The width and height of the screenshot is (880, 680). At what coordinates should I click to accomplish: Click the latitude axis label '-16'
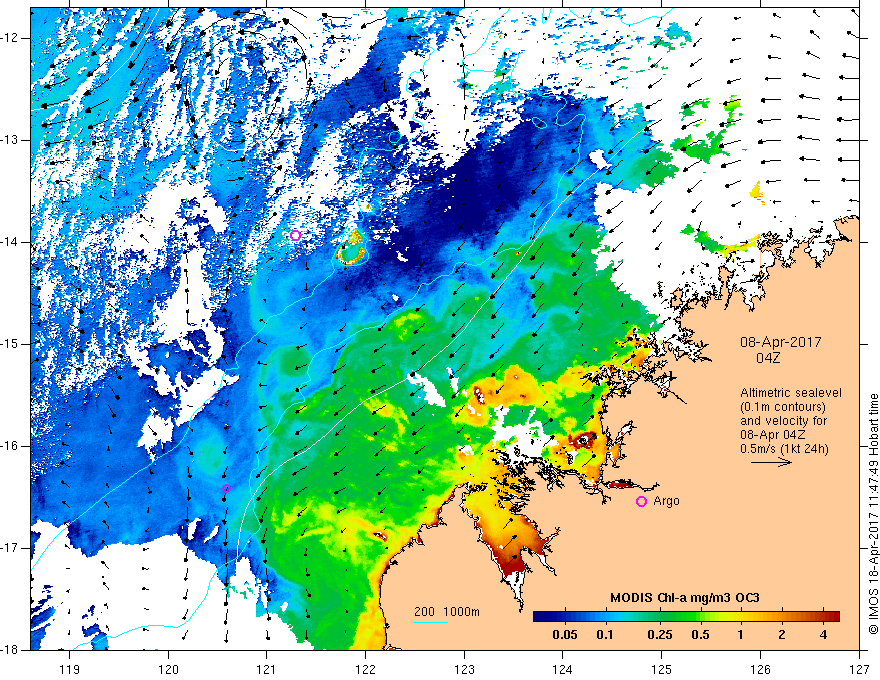[x=11, y=447]
